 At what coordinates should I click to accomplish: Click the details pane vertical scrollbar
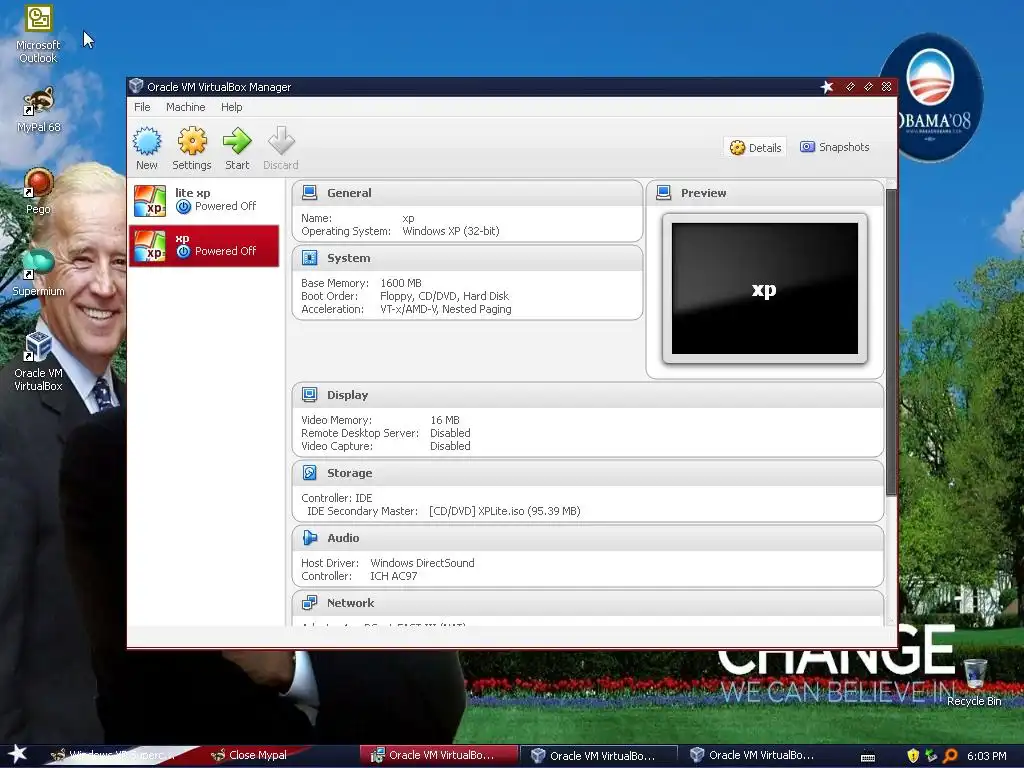[x=891, y=342]
